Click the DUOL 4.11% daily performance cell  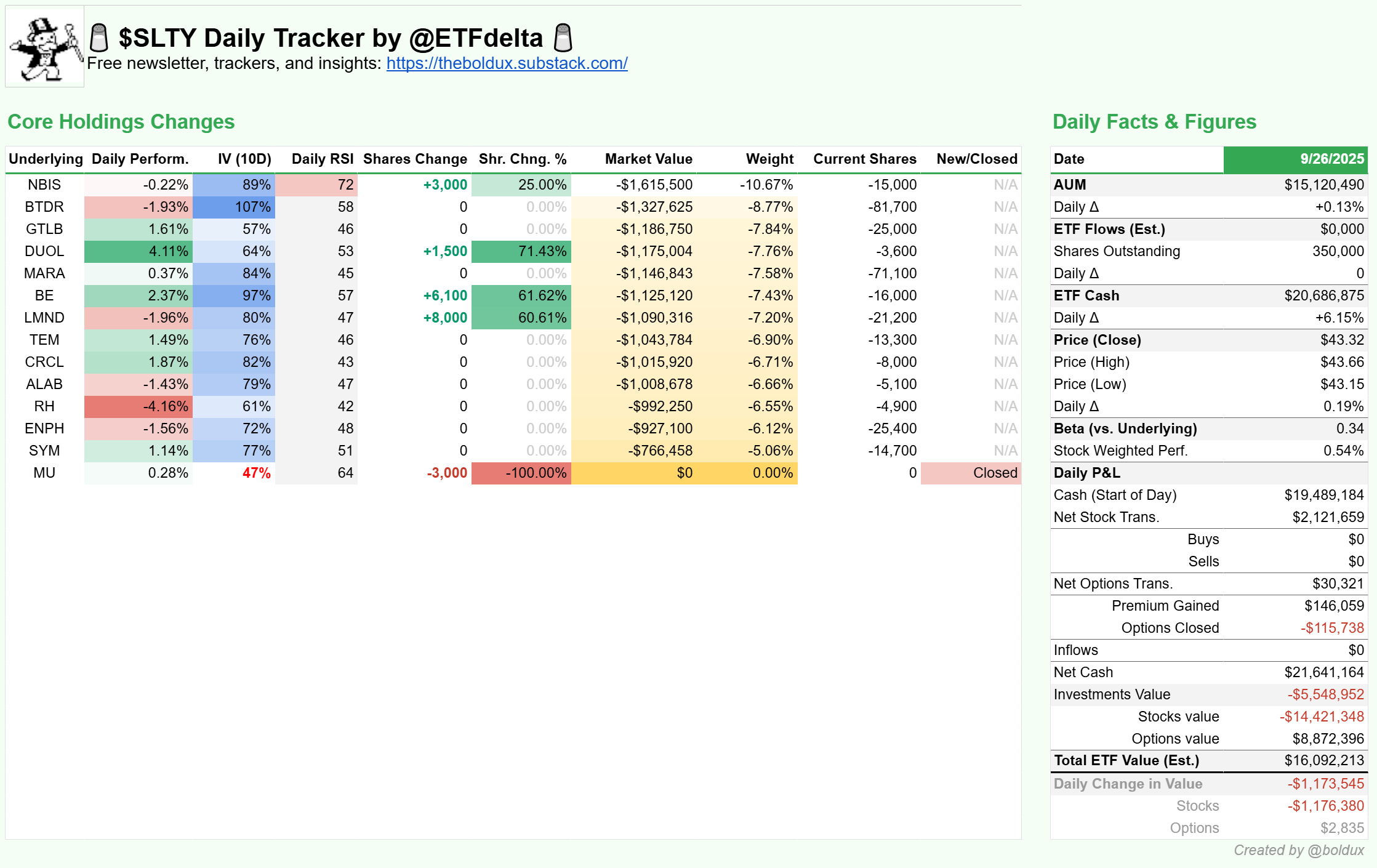click(139, 251)
